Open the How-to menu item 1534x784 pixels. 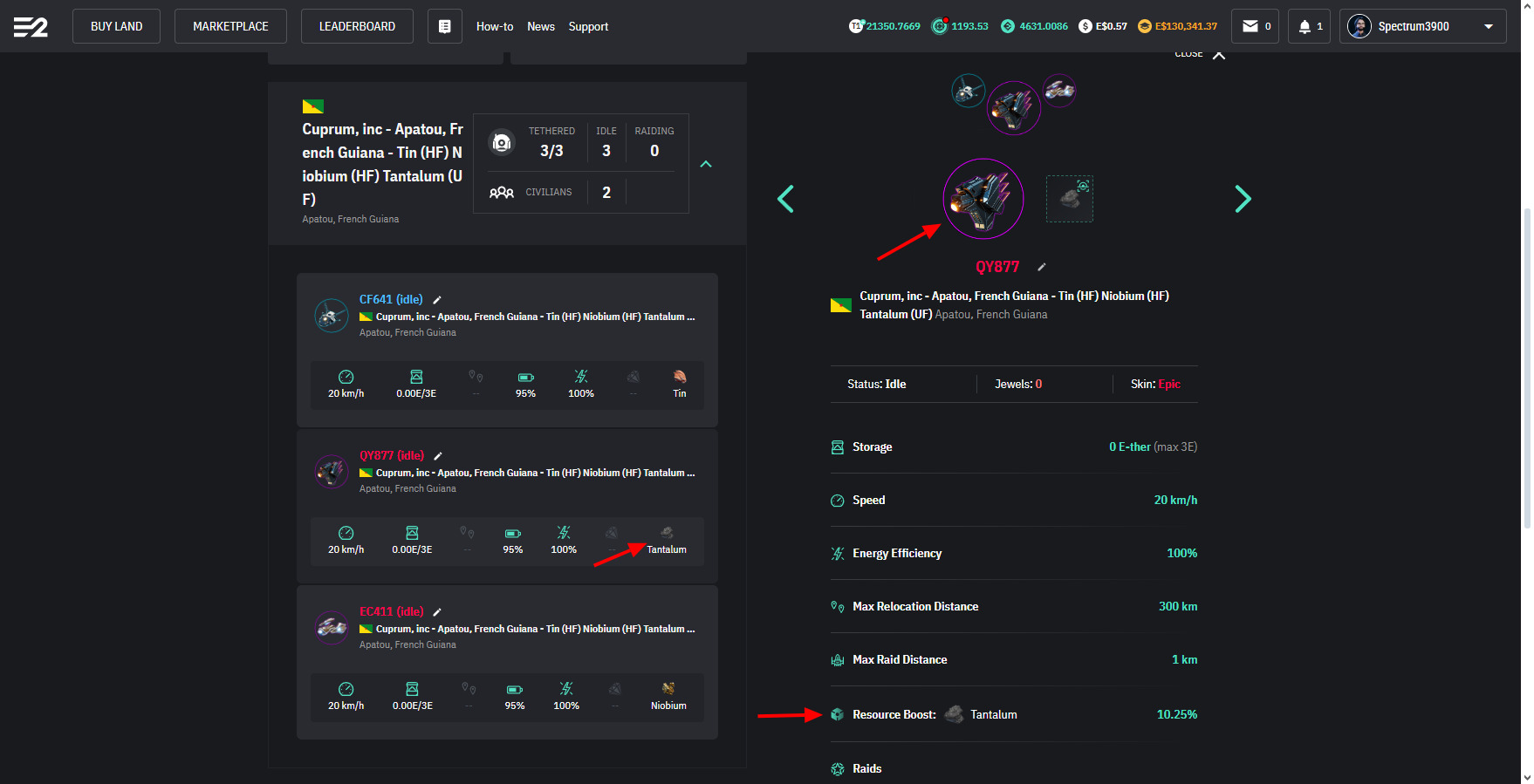click(x=494, y=26)
